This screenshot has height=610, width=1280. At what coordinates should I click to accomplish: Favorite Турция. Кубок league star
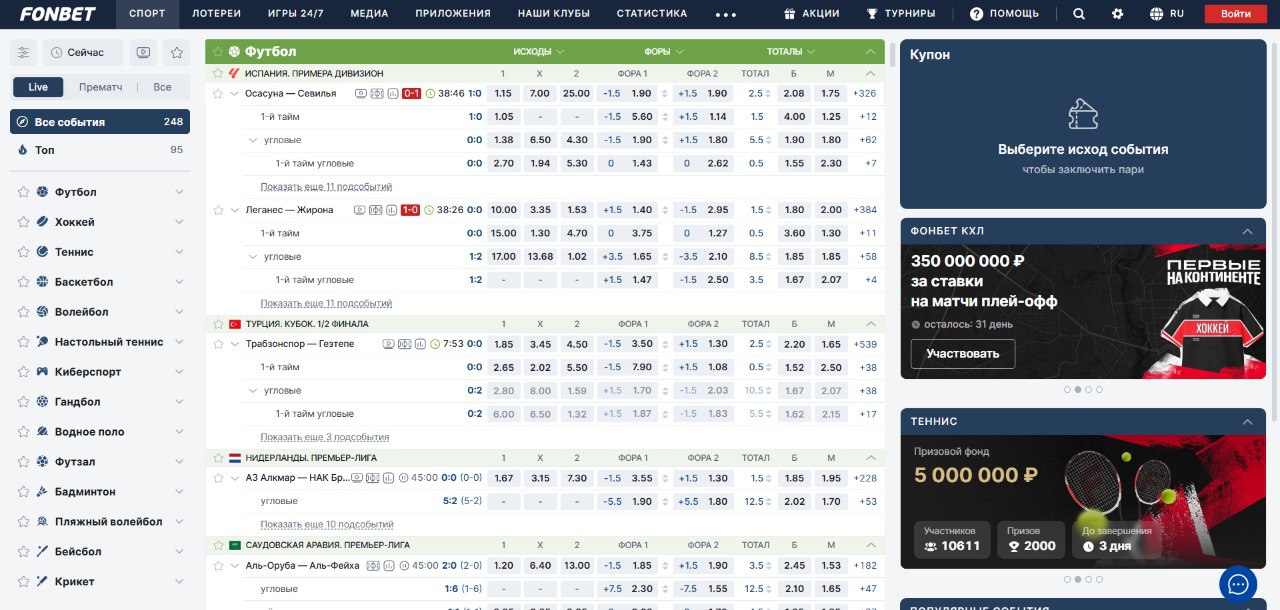218,324
